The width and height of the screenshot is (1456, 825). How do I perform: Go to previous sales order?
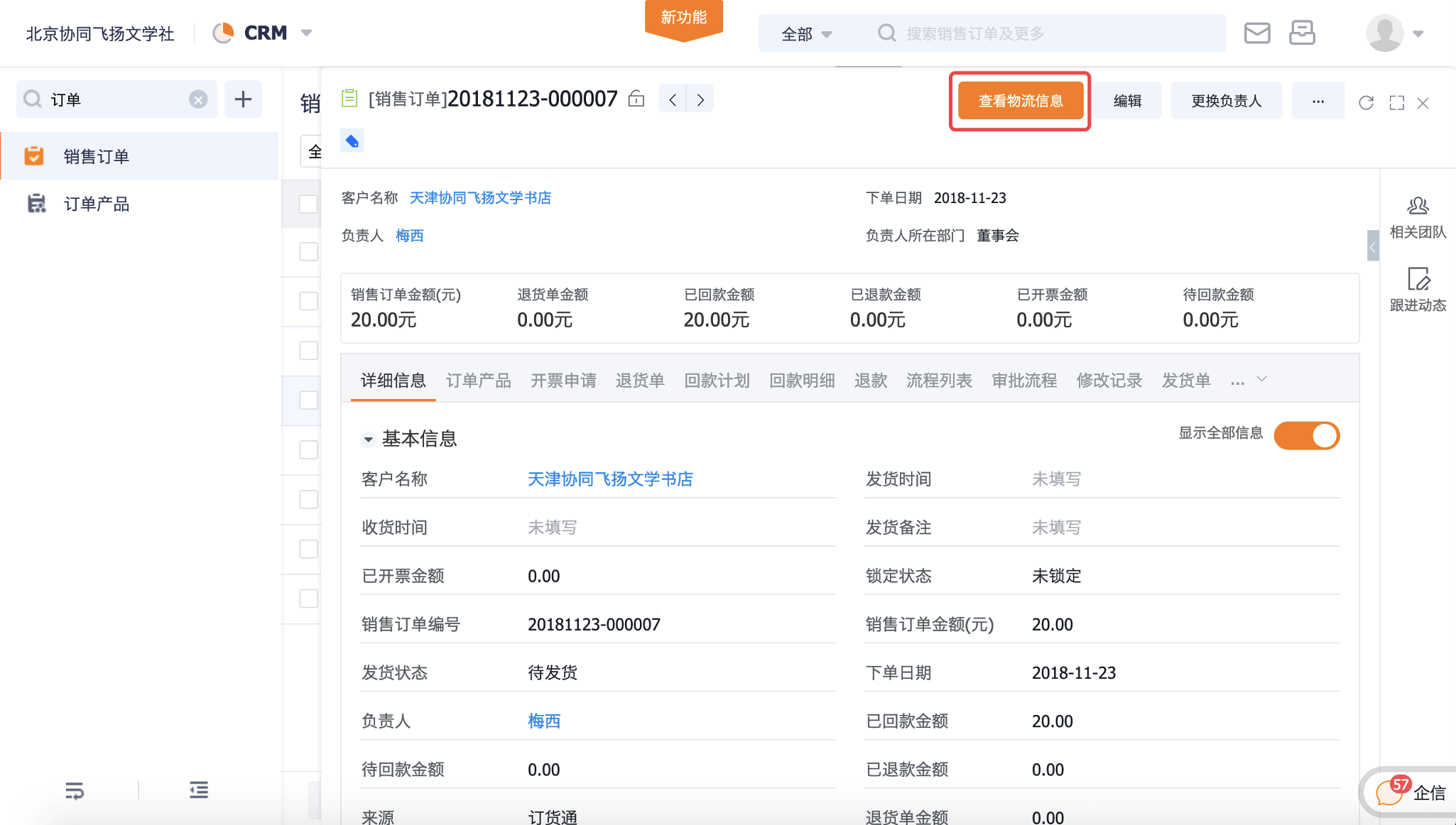pos(673,99)
